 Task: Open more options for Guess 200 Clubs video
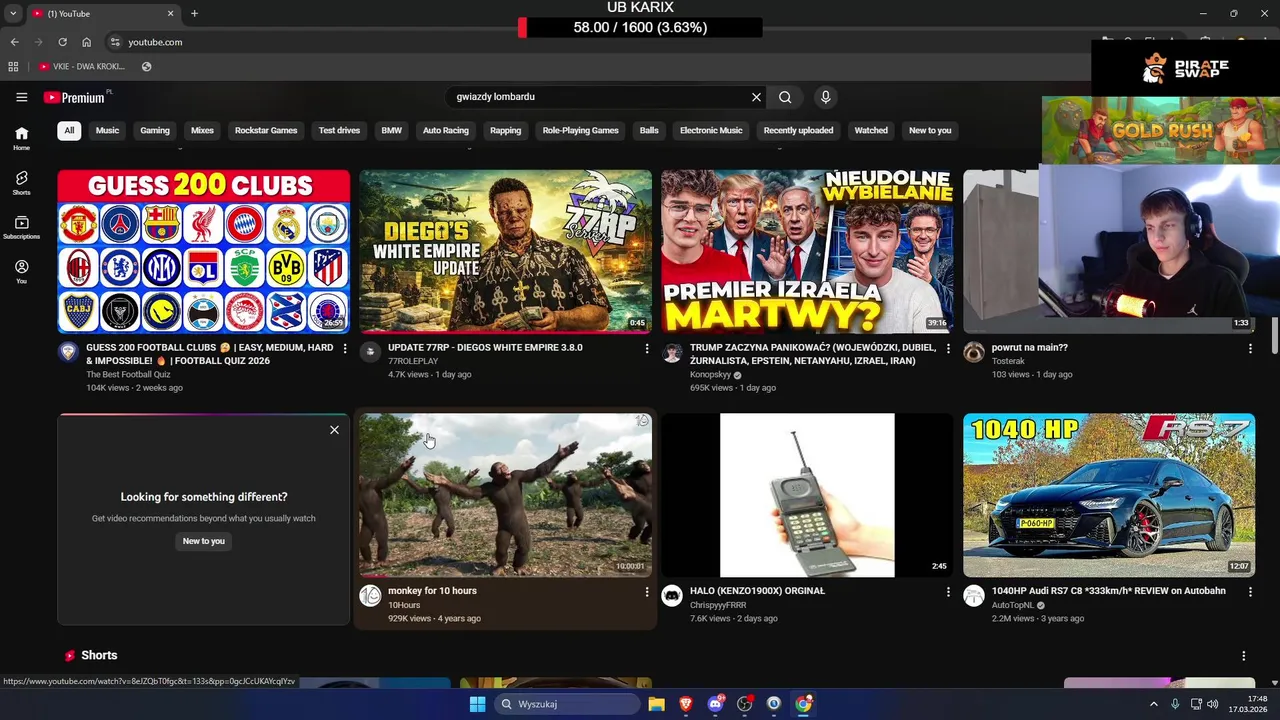coord(345,348)
